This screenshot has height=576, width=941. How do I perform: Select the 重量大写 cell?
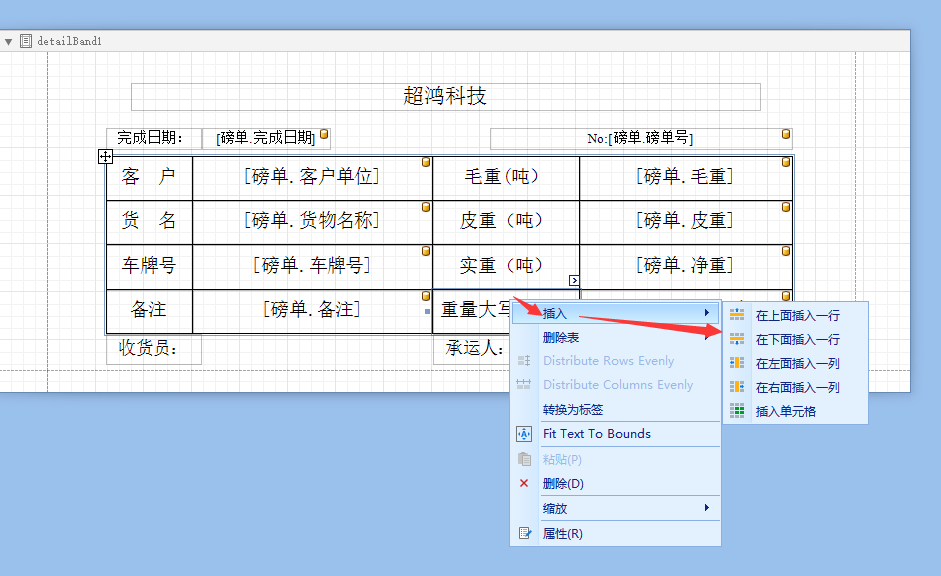472,311
